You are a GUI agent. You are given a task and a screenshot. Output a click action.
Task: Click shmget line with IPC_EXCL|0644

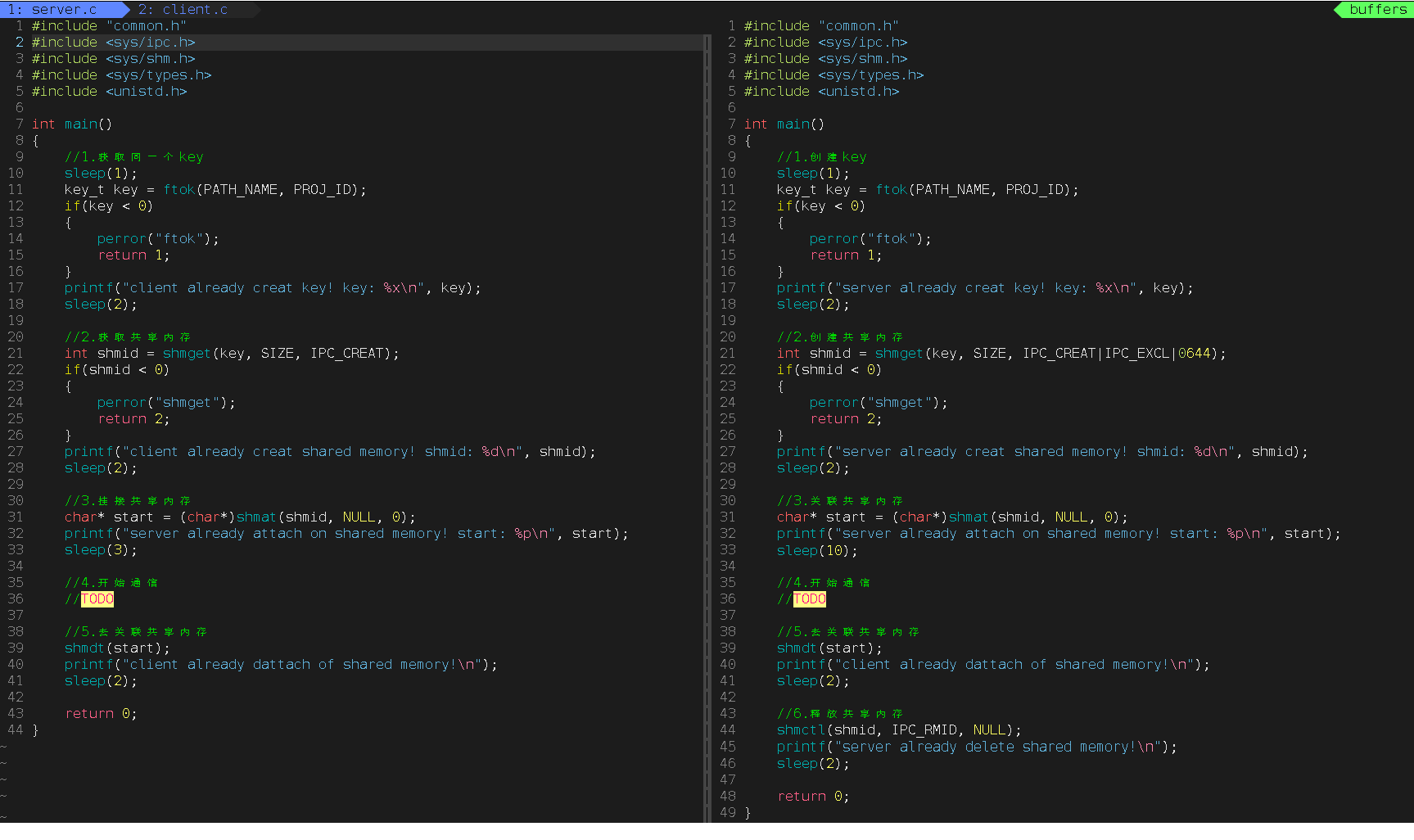point(1001,353)
